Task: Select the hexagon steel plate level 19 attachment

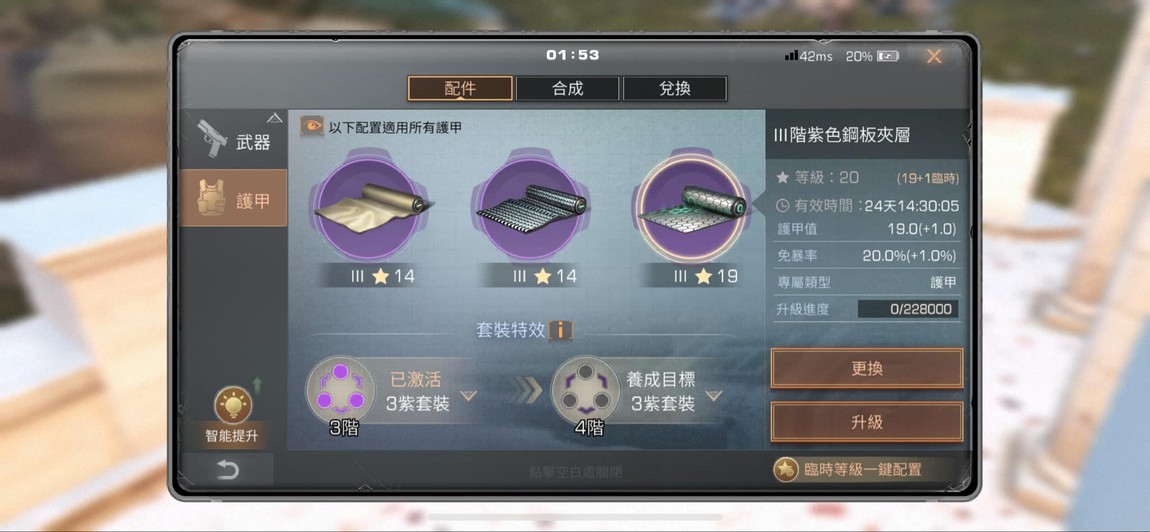Action: coord(692,208)
